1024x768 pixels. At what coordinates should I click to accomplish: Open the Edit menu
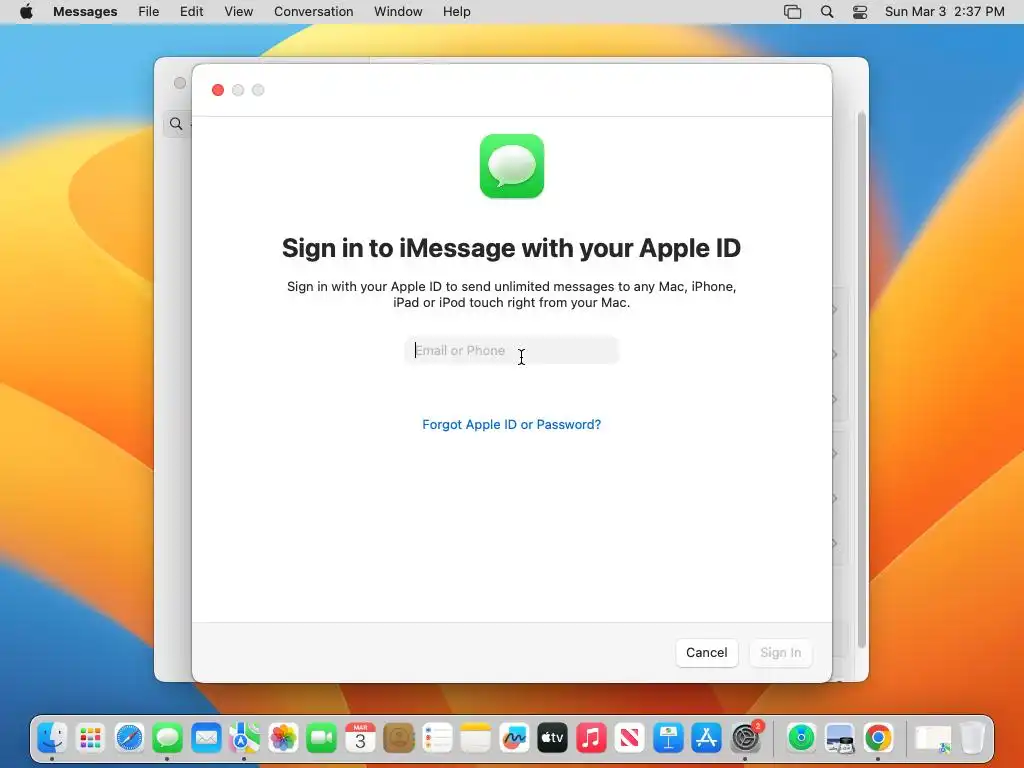tap(191, 12)
